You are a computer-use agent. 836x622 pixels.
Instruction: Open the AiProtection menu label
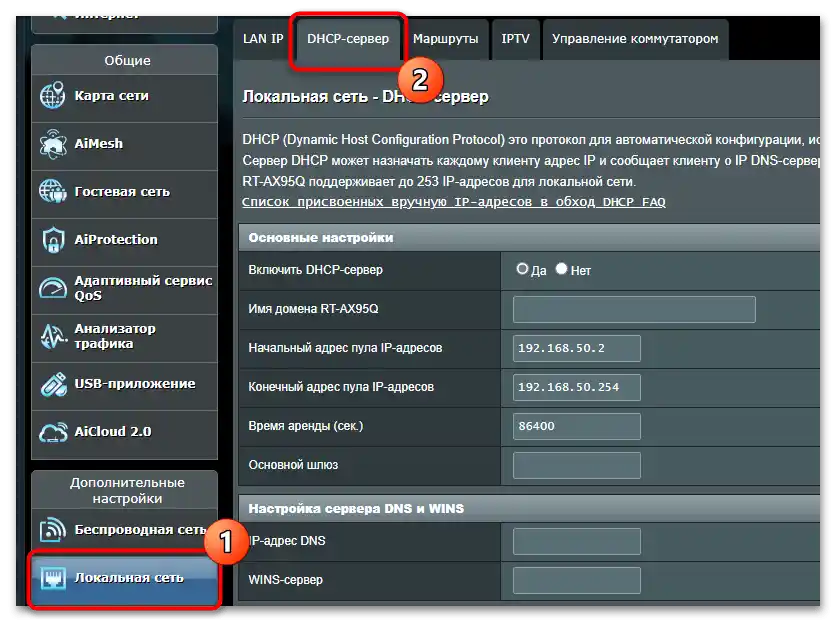(116, 240)
